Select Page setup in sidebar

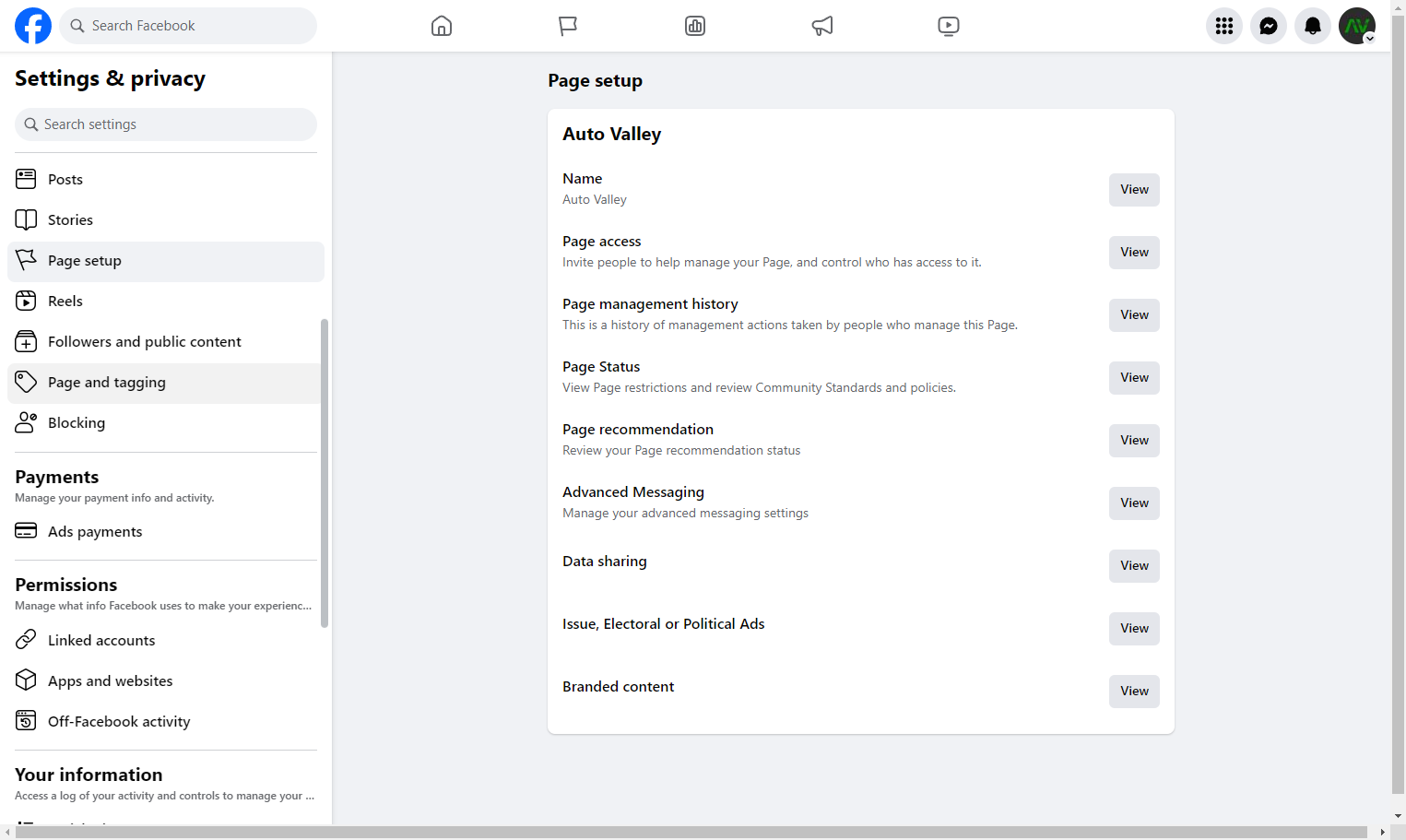click(x=166, y=261)
